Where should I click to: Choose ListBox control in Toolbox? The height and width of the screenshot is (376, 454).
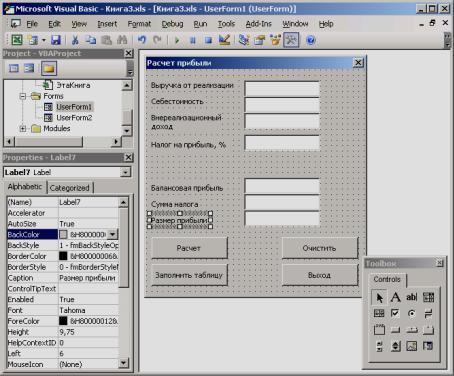[x=379, y=313]
